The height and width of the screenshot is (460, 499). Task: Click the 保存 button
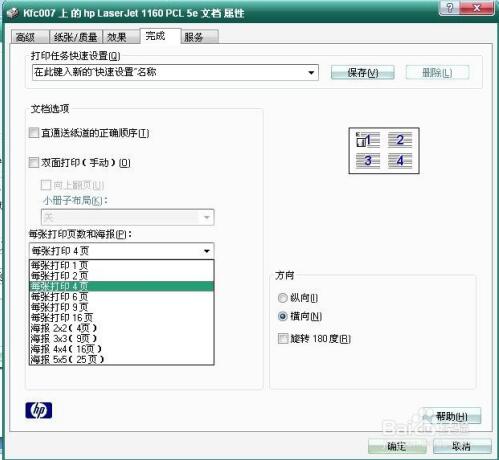(x=363, y=72)
